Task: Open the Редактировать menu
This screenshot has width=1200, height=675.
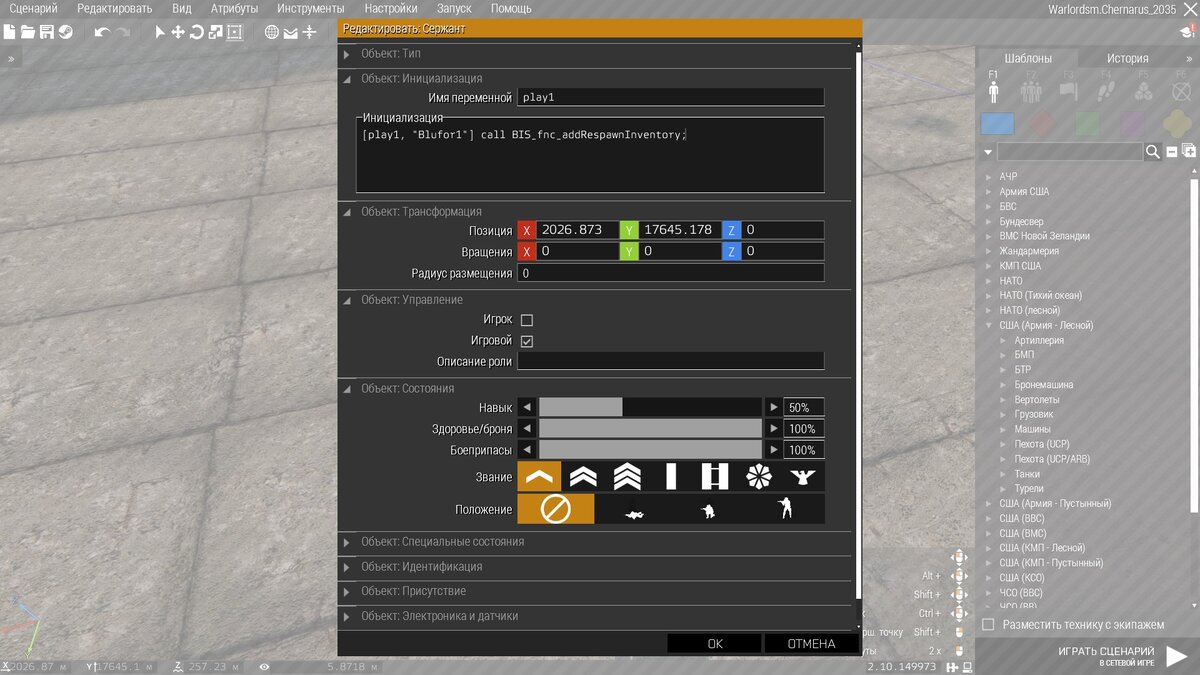Action: point(115,8)
